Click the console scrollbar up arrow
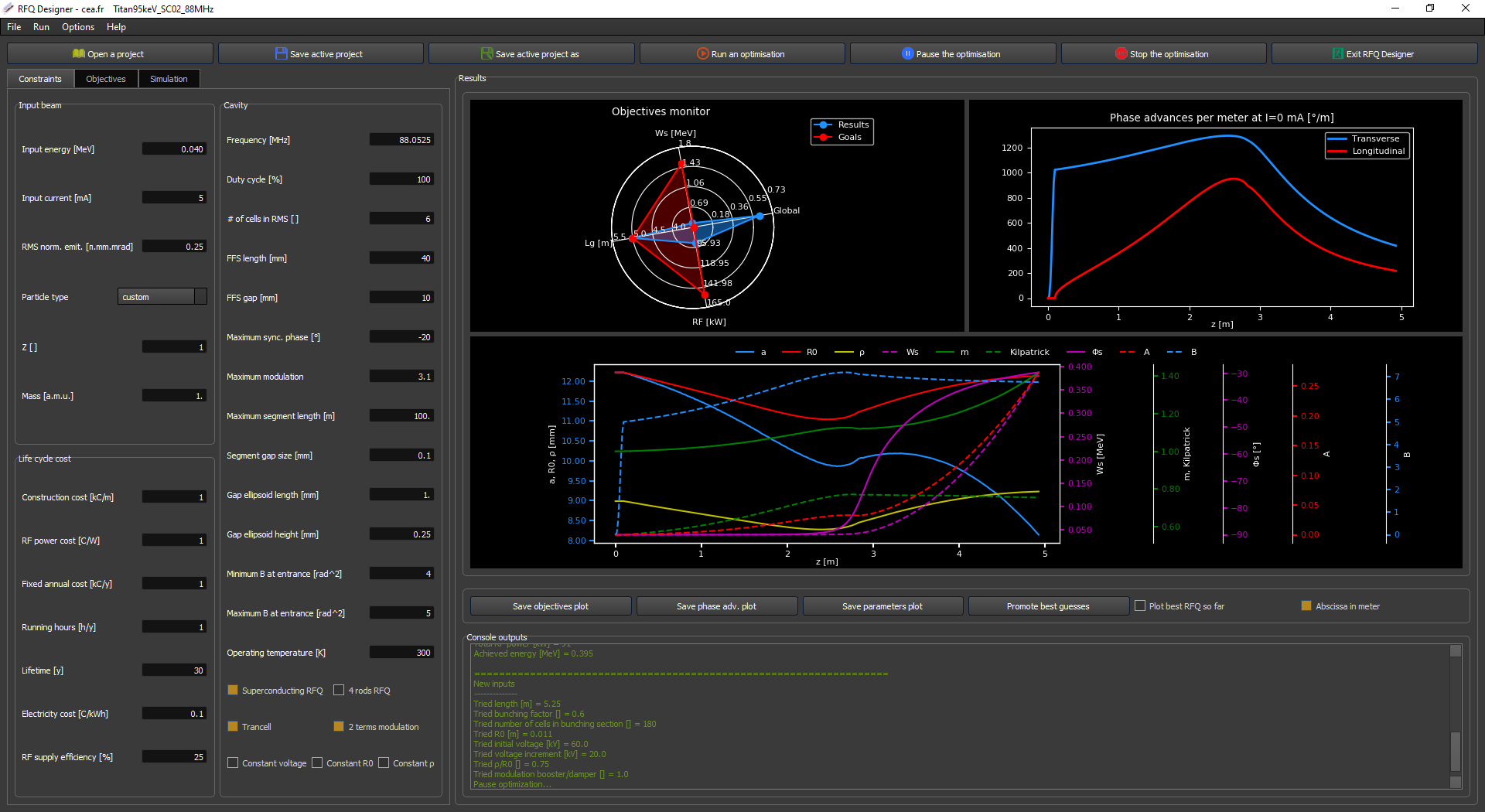1485x812 pixels. [1456, 650]
